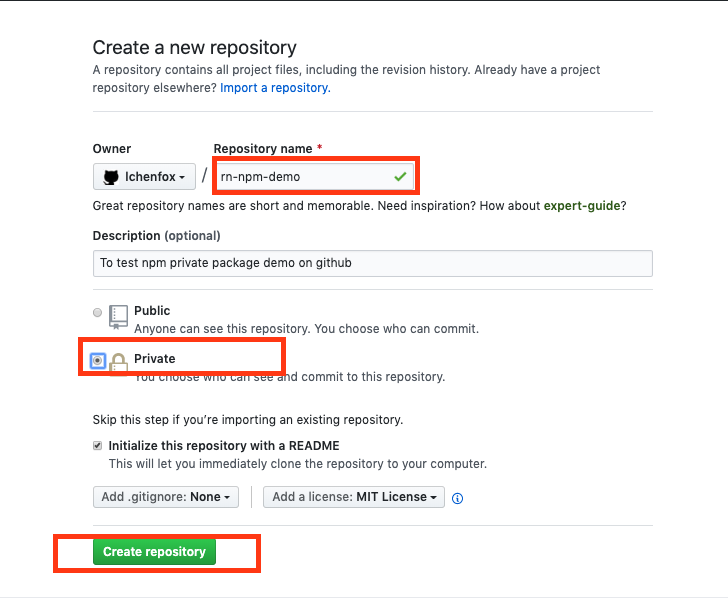Click the lchenfox owner avatar icon
728x601 pixels.
[x=111, y=177]
